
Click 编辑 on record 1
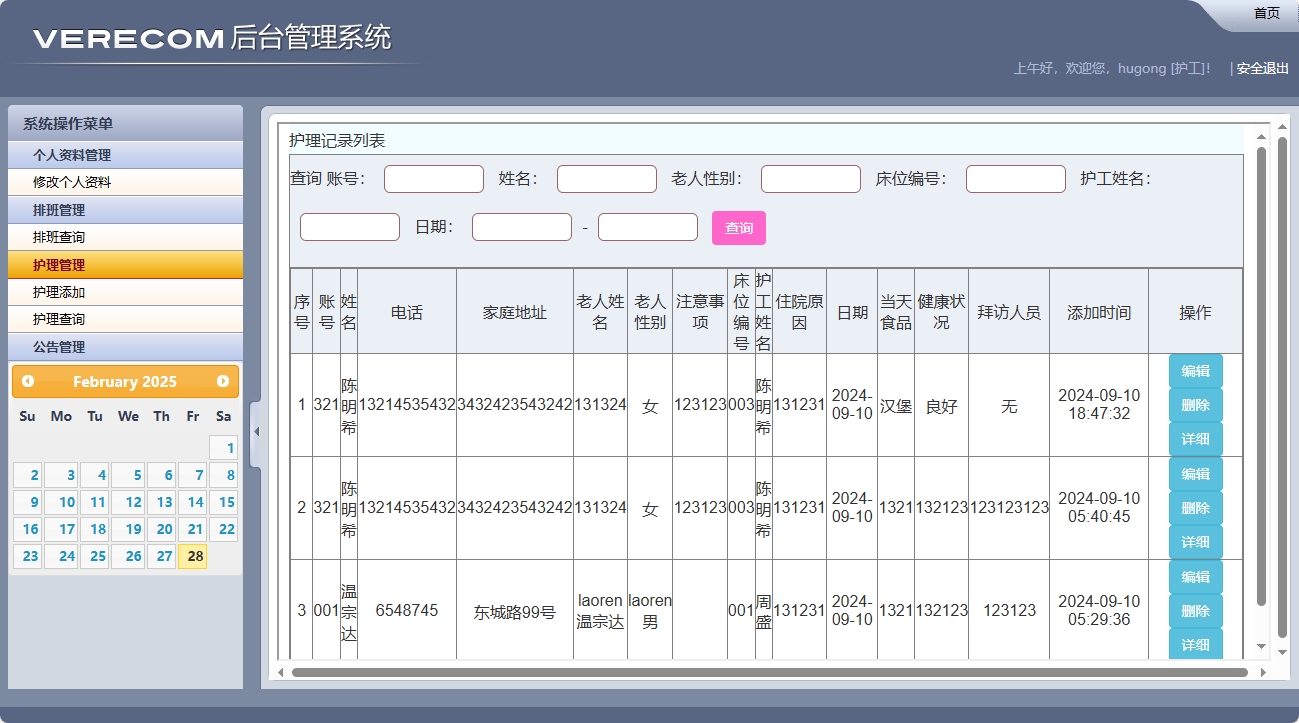tap(1196, 370)
